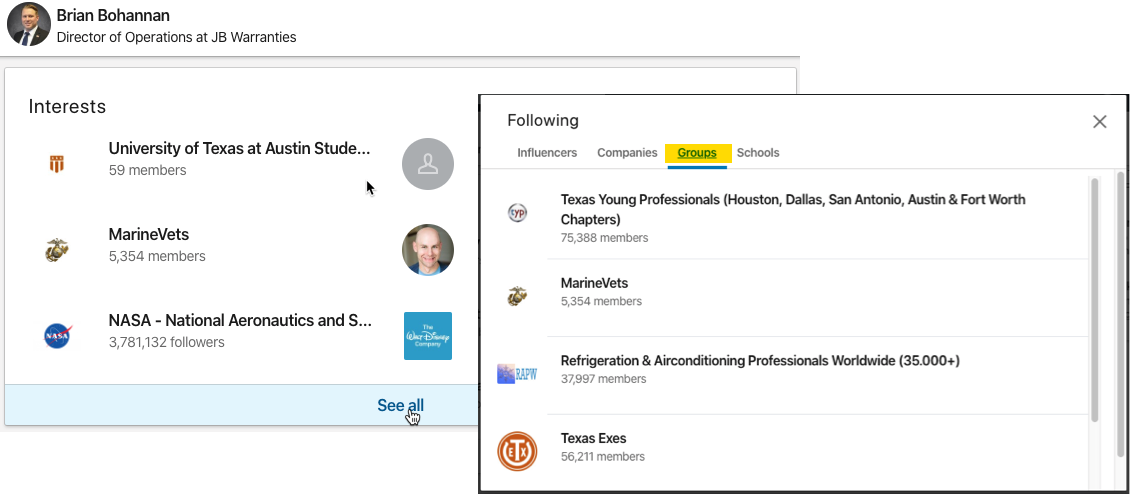The height and width of the screenshot is (499, 1132).
Task: Select the highlighted Groups tab
Action: 697,152
